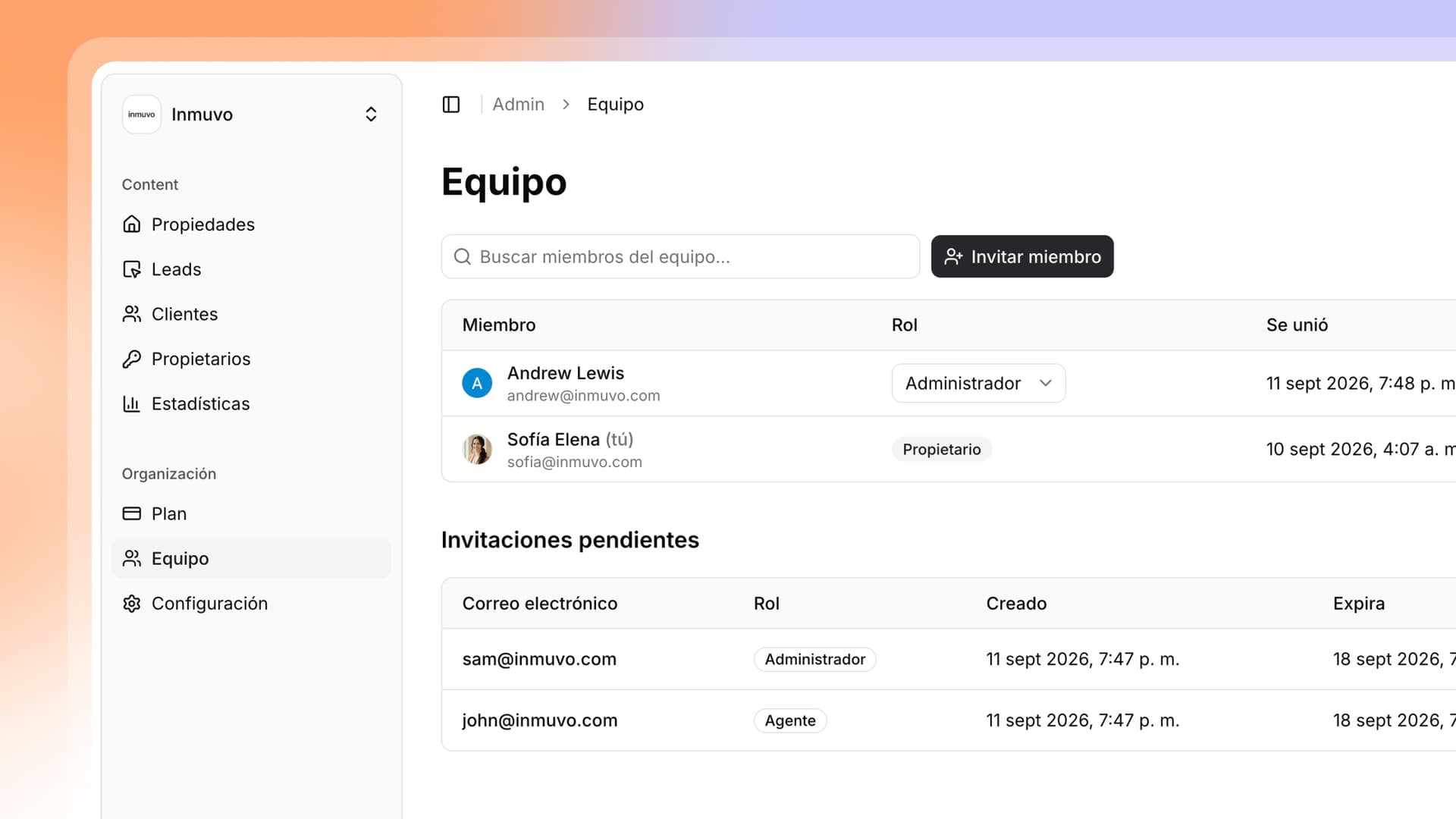Screen dimensions: 1456x819
Task: Click the Equipo breadcrumb
Action: (615, 105)
